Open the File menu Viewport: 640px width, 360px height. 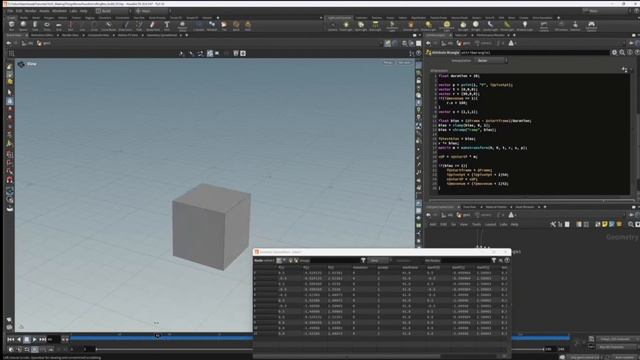10,11
